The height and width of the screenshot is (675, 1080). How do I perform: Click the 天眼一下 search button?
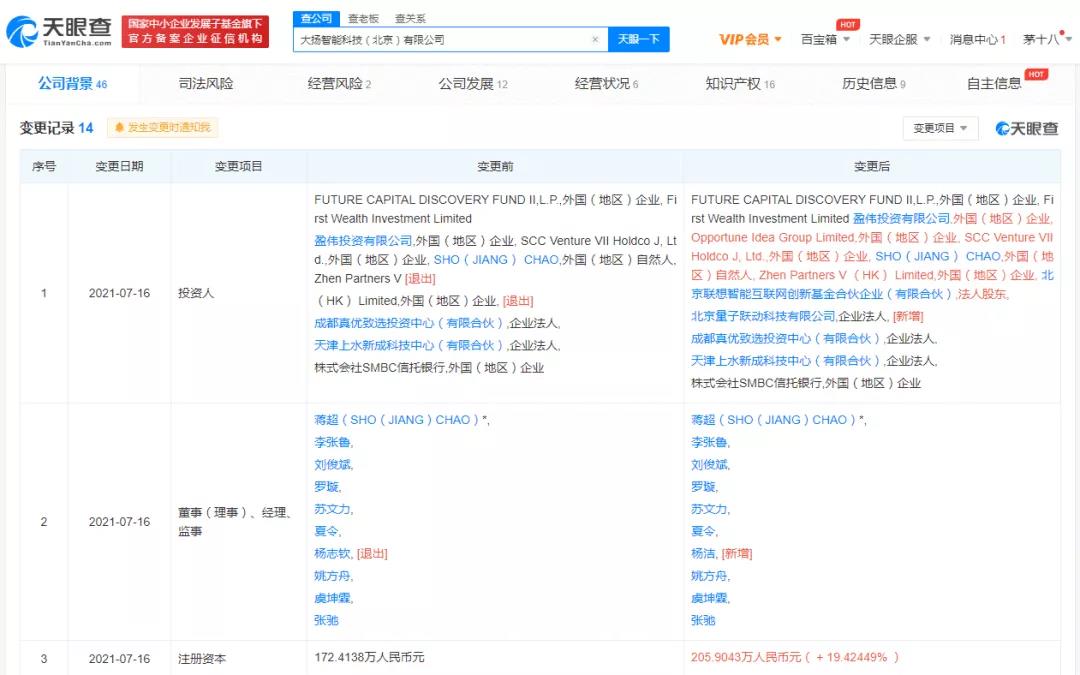coord(638,40)
